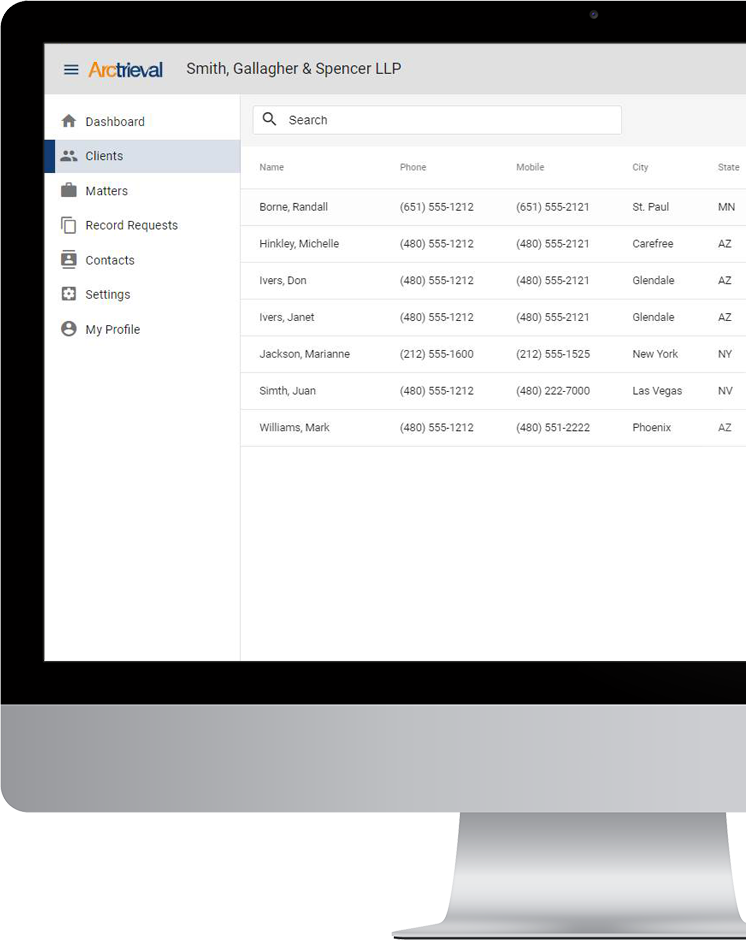Open Settings from the sidebar
Screen dimensions: 746x940
coord(143,294)
